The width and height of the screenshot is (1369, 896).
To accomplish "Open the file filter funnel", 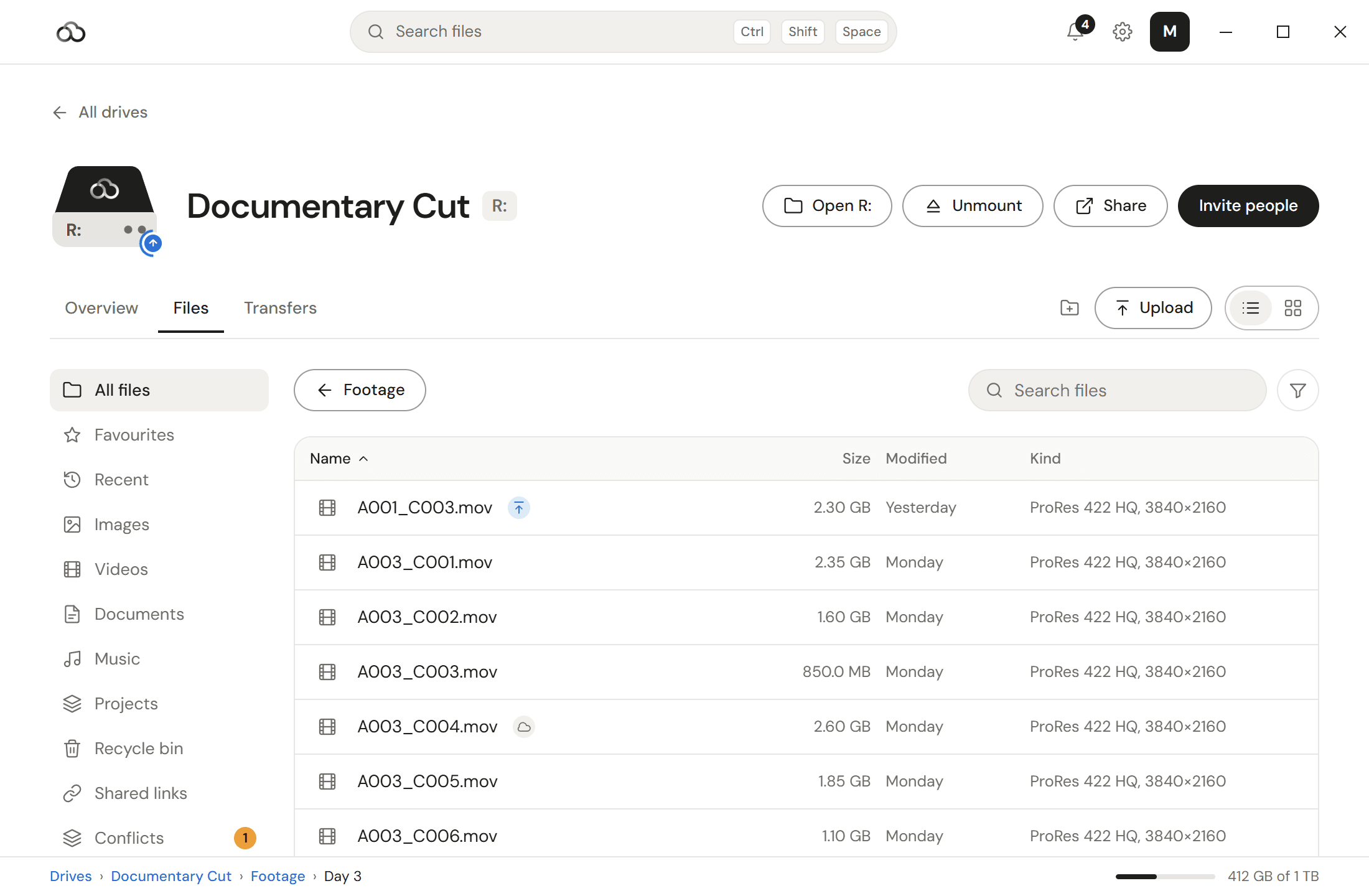I will (x=1297, y=390).
